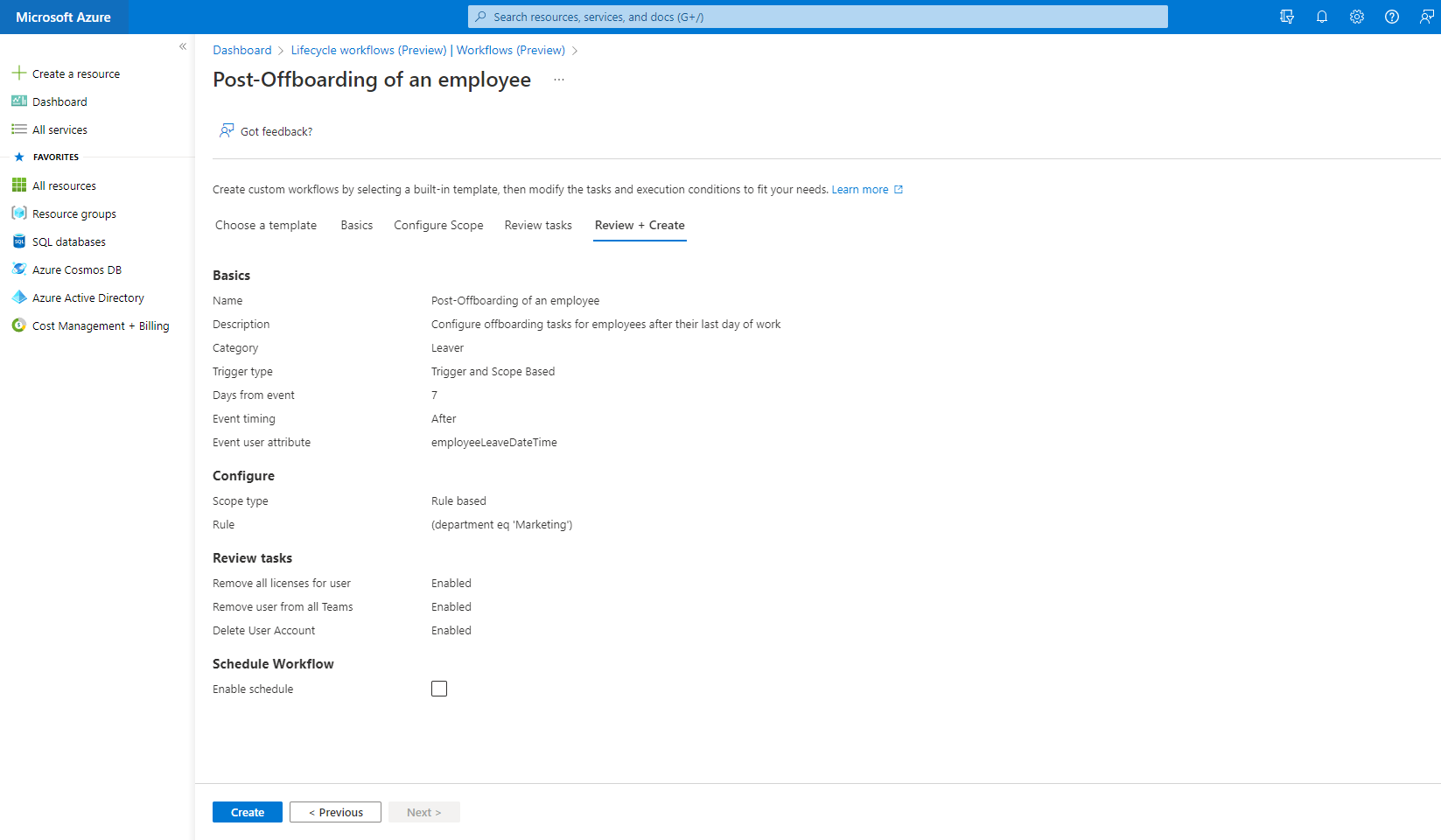Click the 'Workflows (Preview)' breadcrumb link
Viewport: 1441px width, 840px height.
tap(511, 51)
